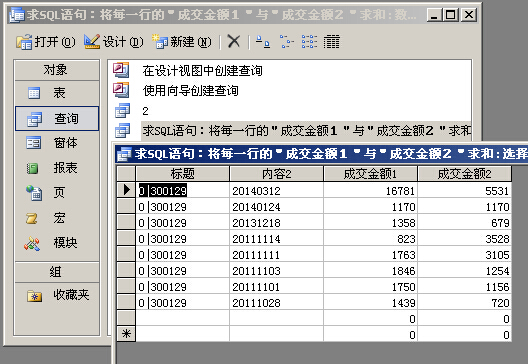The height and width of the screenshot is (364, 528).
Task: Click the 内容2 column header
Action: coord(276,174)
